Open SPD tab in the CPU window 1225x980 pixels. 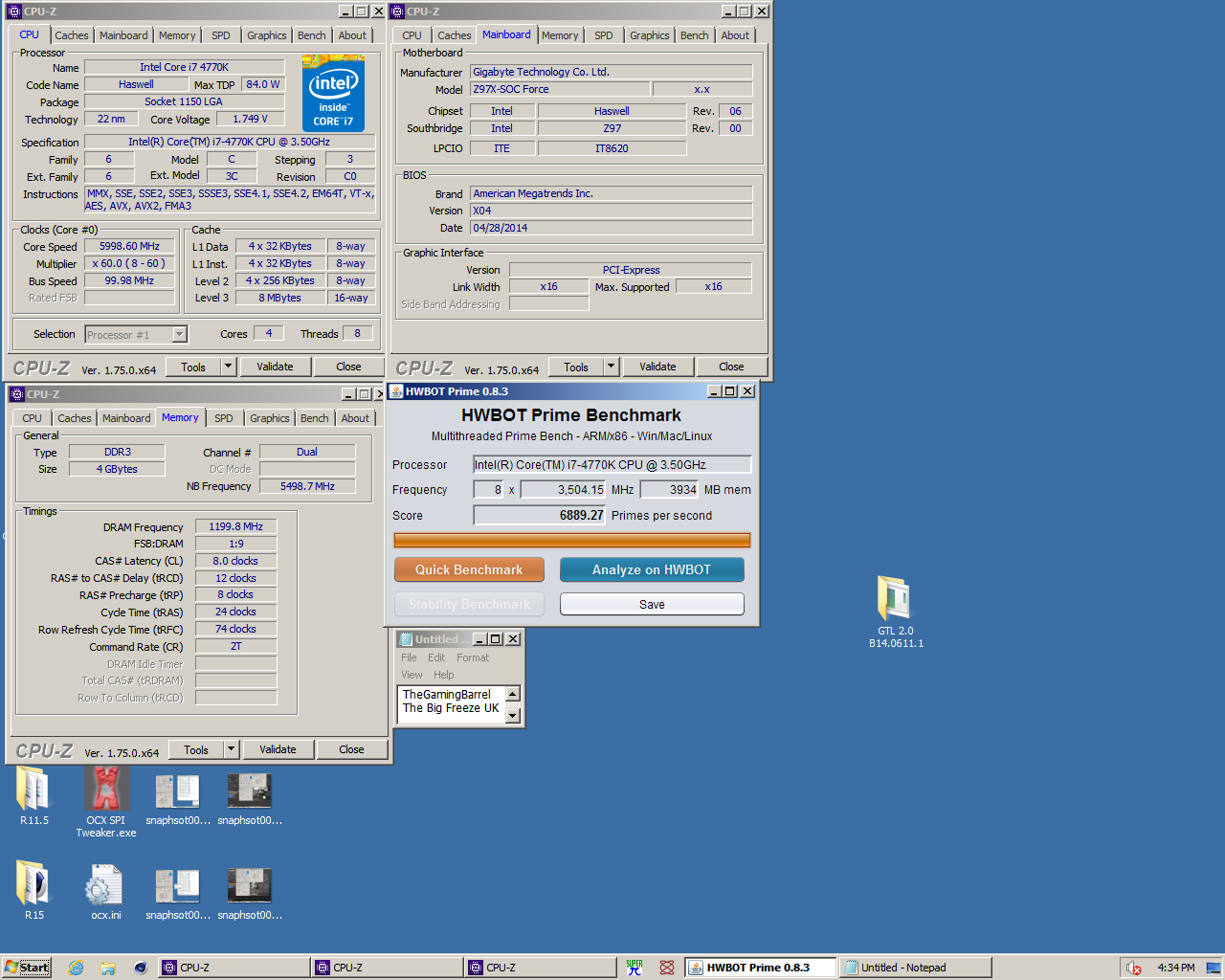[x=221, y=35]
